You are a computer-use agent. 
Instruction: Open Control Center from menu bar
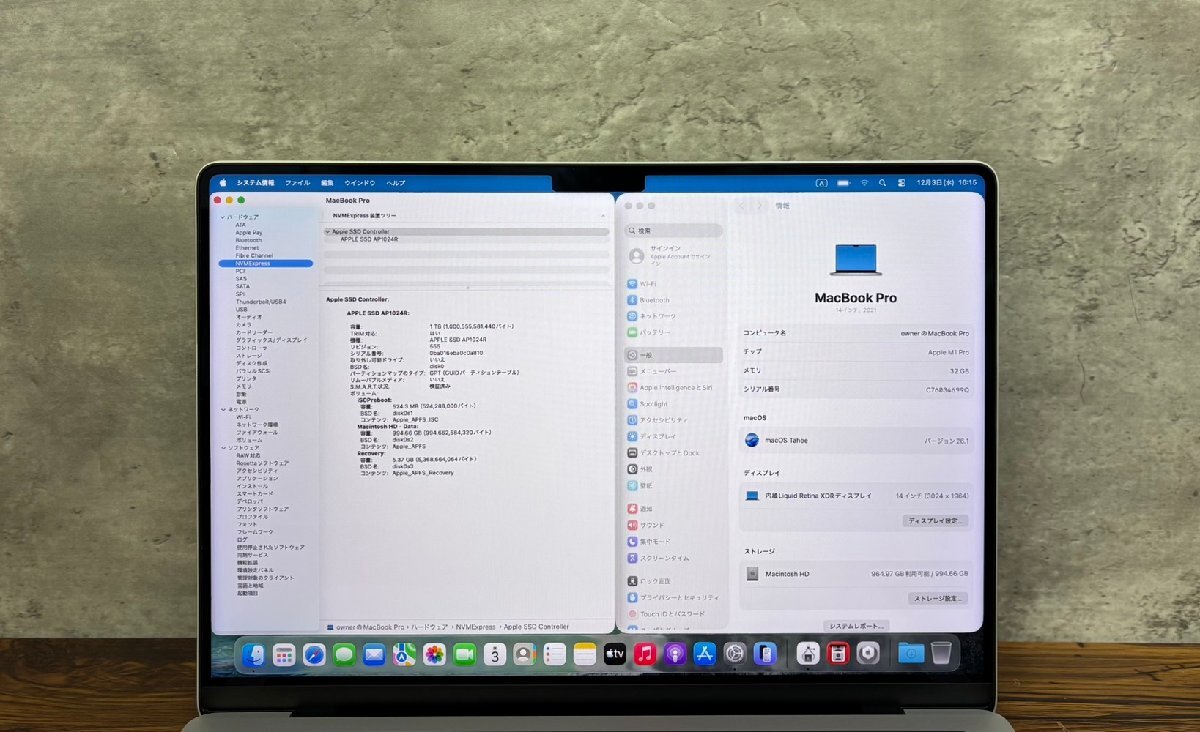pos(902,183)
